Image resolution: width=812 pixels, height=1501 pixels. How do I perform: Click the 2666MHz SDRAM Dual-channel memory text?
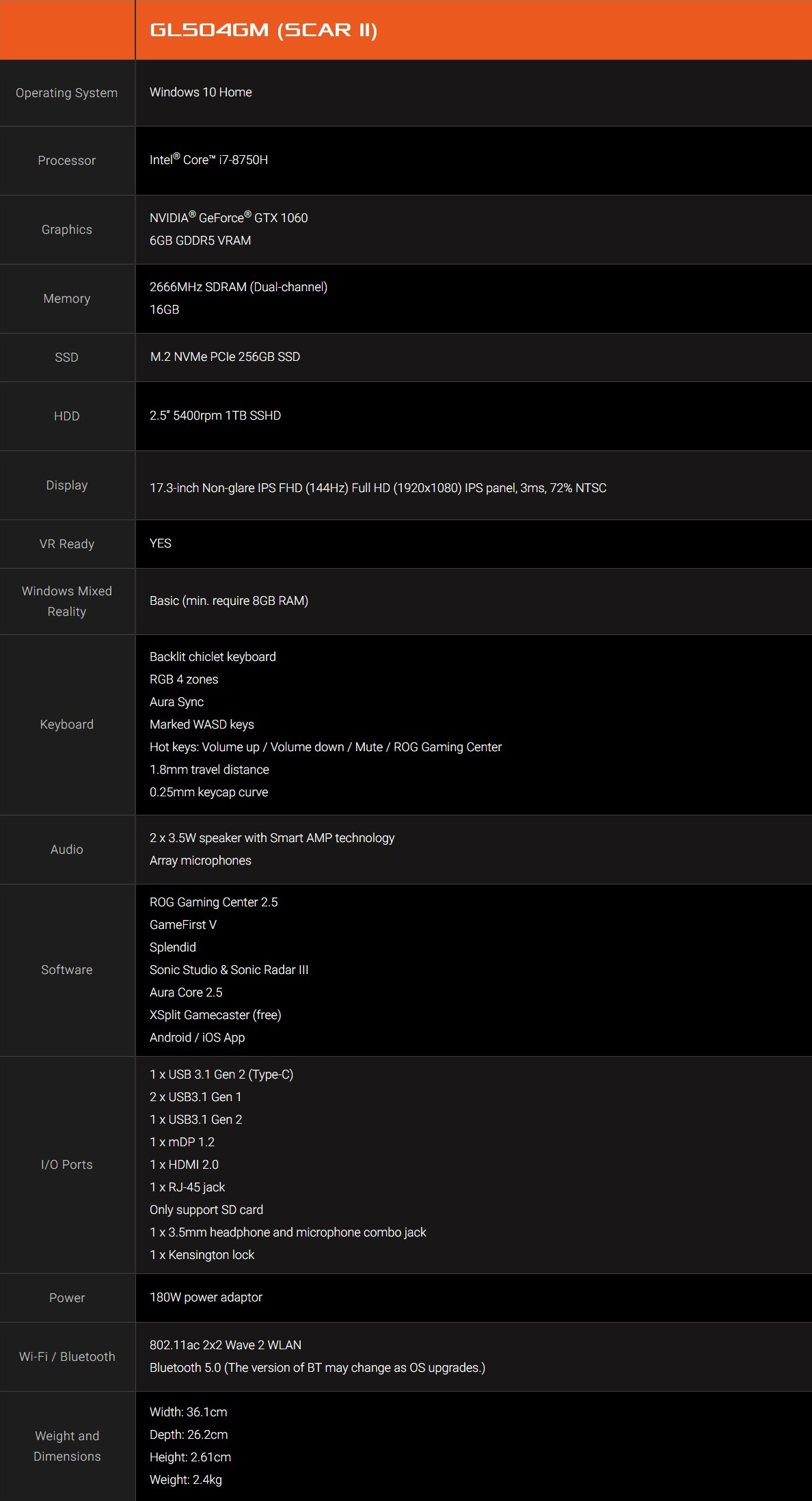point(238,287)
